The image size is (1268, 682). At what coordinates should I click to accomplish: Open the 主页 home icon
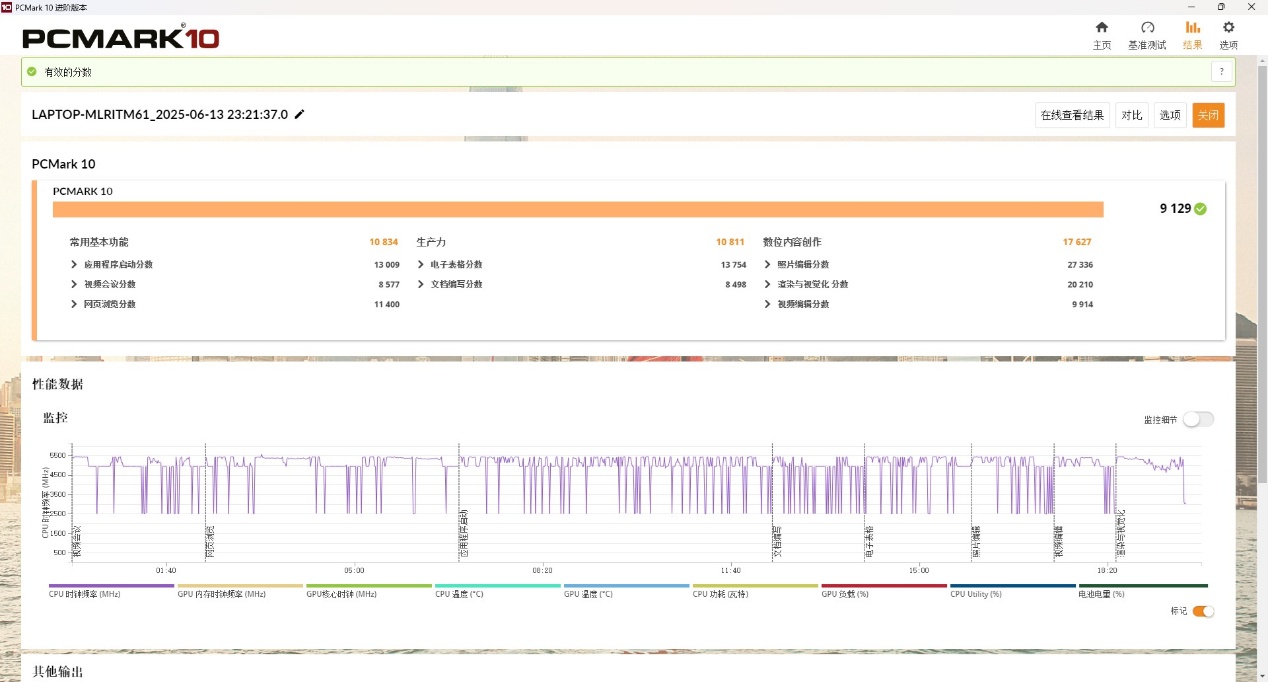(1102, 27)
